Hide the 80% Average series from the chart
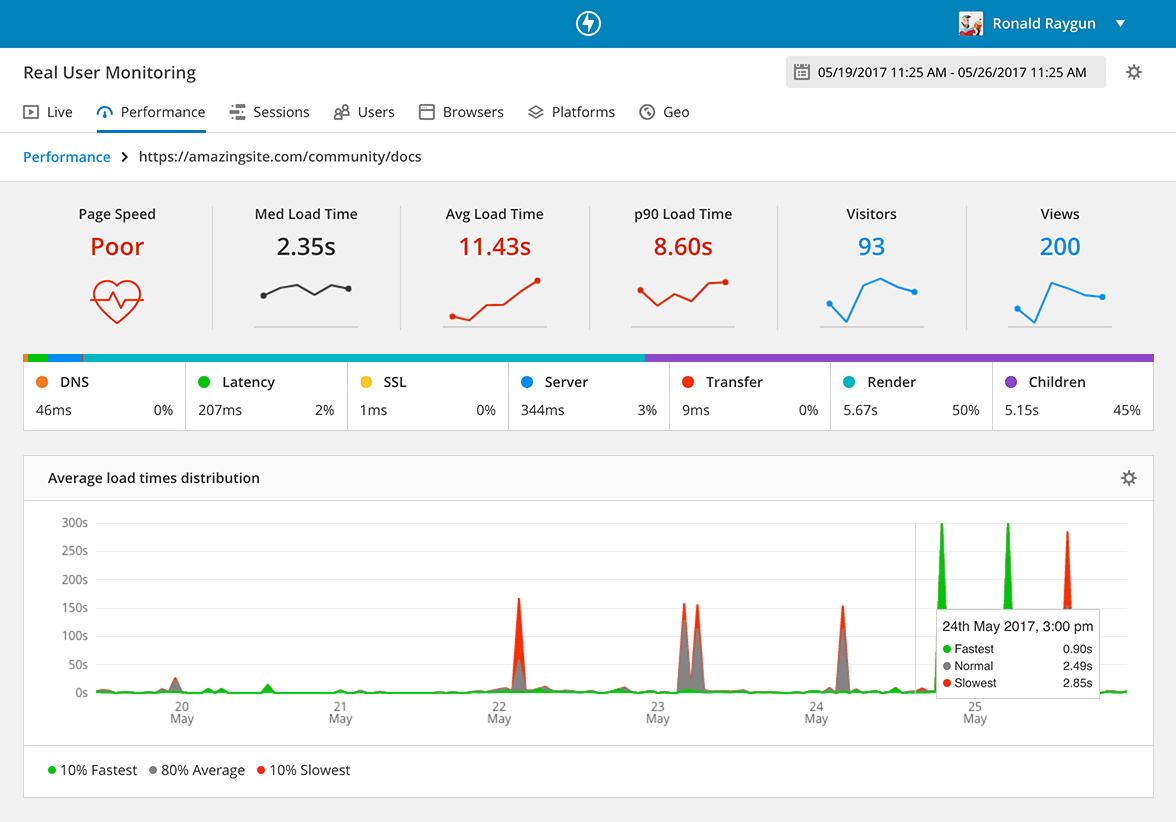Image resolution: width=1176 pixels, height=822 pixels. [x=196, y=770]
